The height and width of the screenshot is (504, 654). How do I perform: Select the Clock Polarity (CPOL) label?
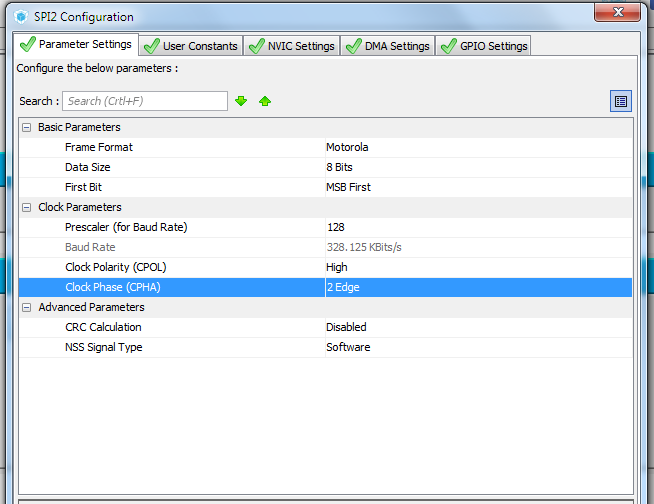(116, 267)
